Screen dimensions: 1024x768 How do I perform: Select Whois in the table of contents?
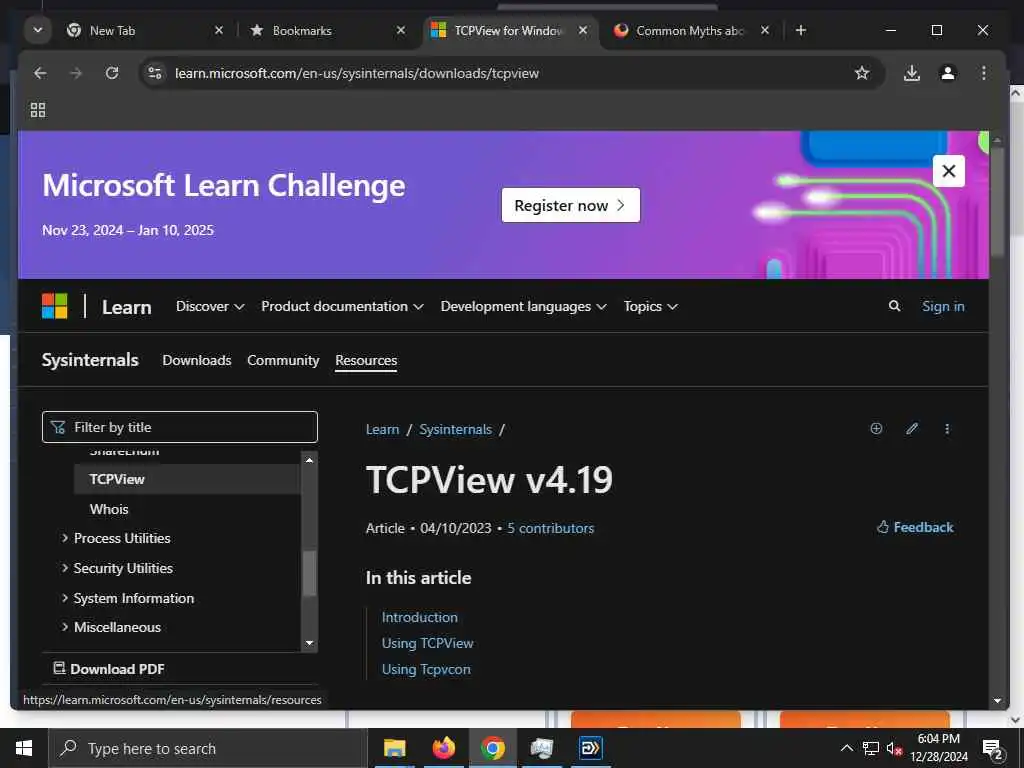(x=109, y=509)
